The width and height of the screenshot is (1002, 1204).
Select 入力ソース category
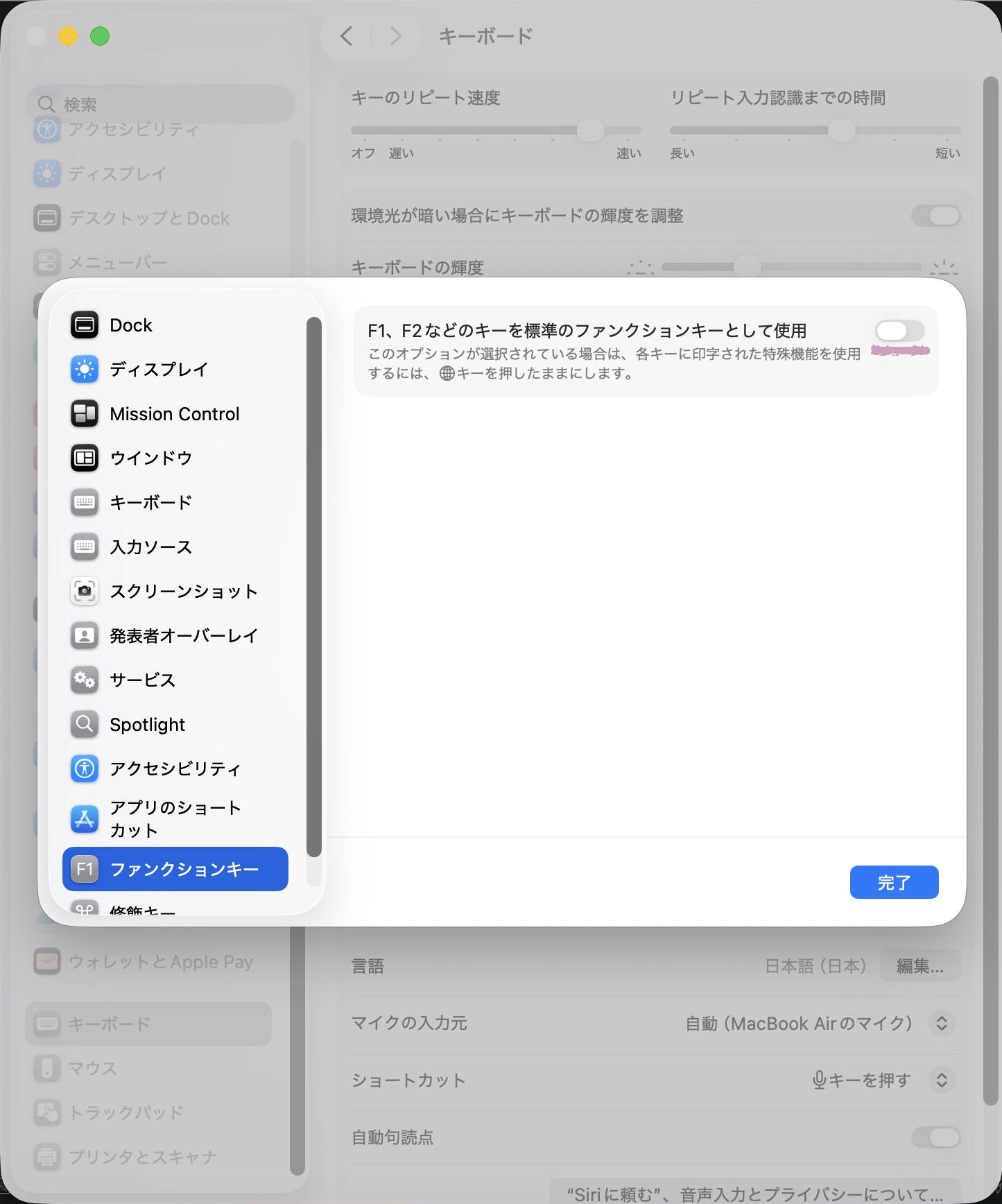click(175, 547)
